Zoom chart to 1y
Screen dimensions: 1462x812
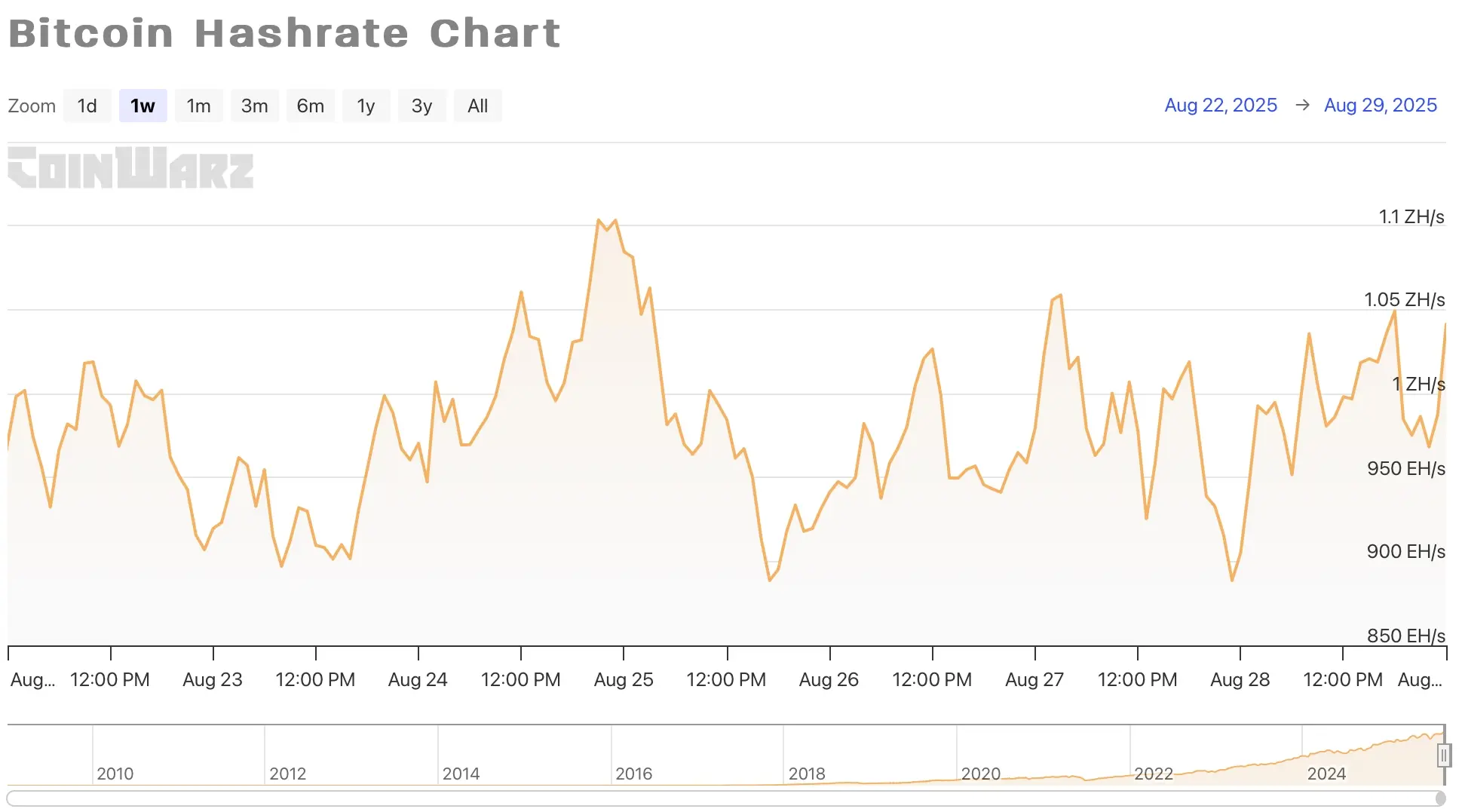(366, 106)
